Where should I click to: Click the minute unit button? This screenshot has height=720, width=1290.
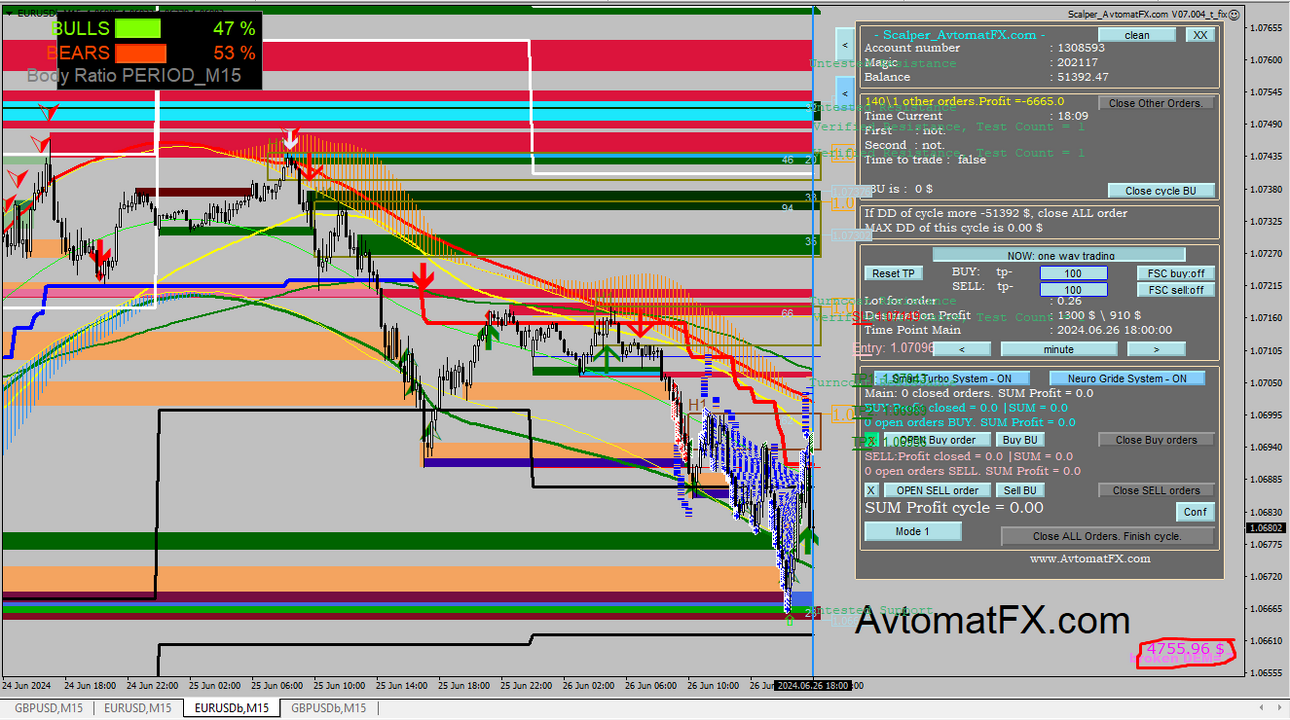pyautogui.click(x=1059, y=349)
